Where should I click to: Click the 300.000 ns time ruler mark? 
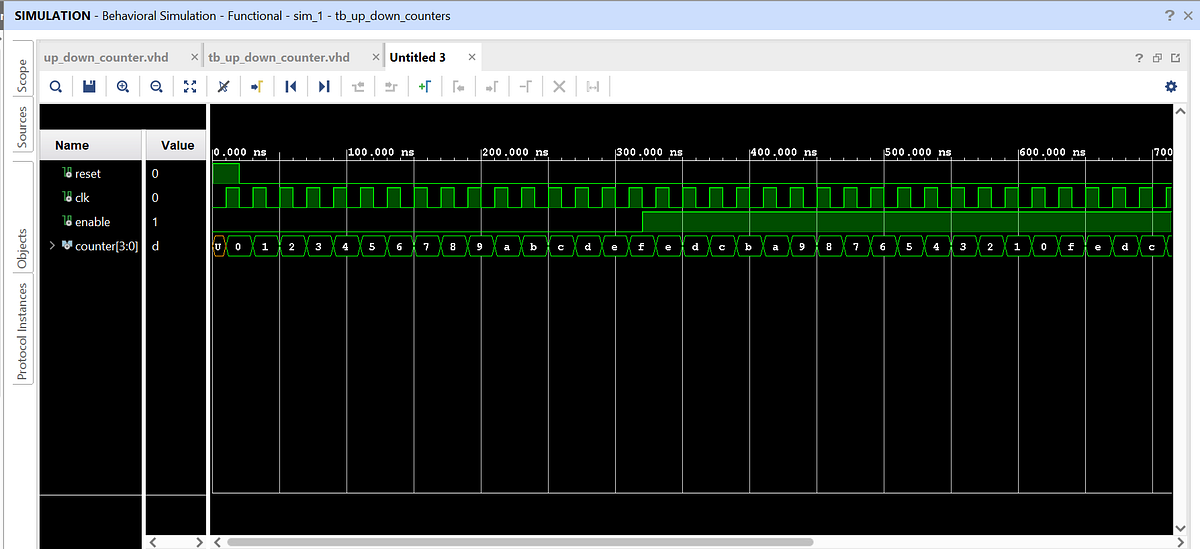[x=649, y=152]
